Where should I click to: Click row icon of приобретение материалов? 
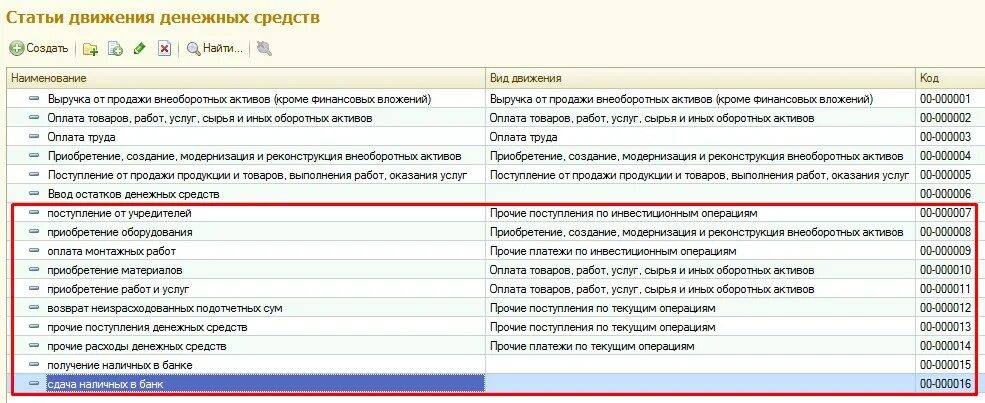coord(35,270)
